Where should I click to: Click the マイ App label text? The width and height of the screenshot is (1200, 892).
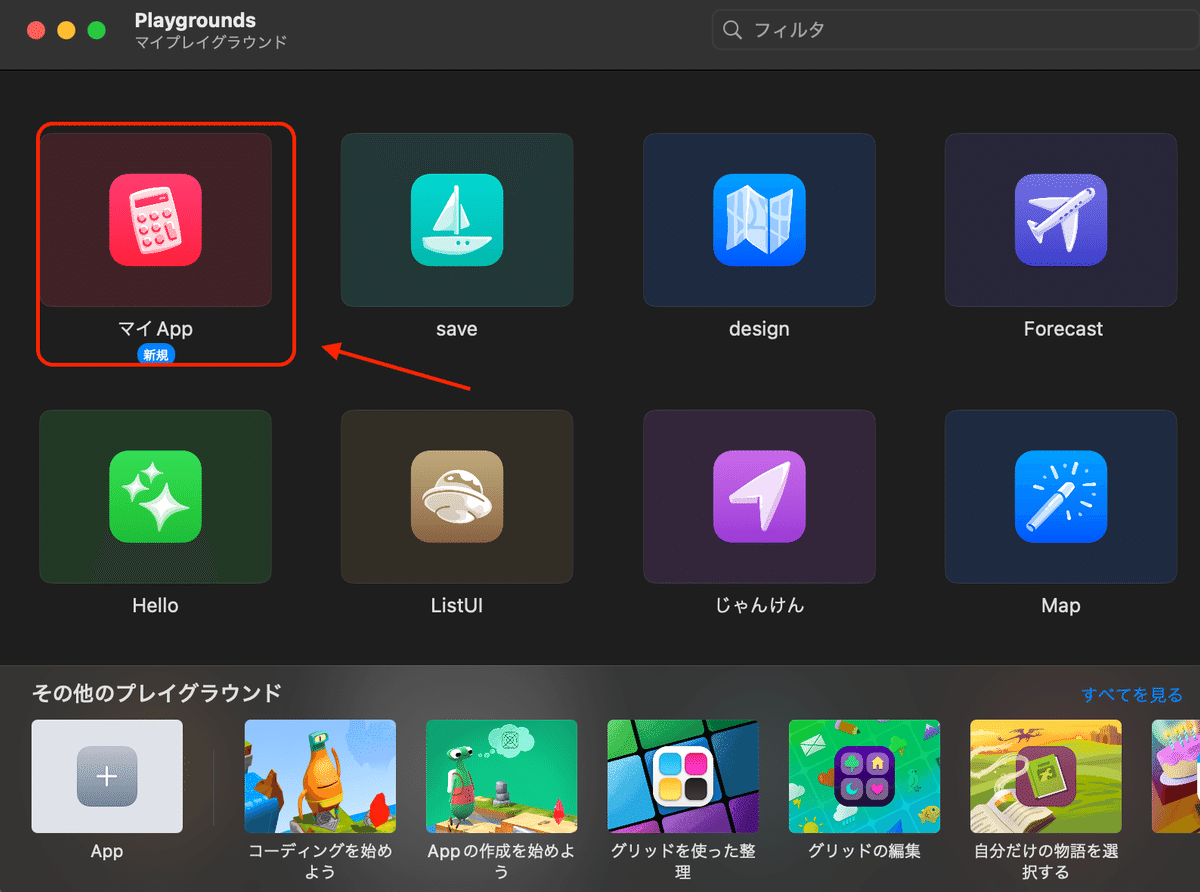[x=155, y=329]
